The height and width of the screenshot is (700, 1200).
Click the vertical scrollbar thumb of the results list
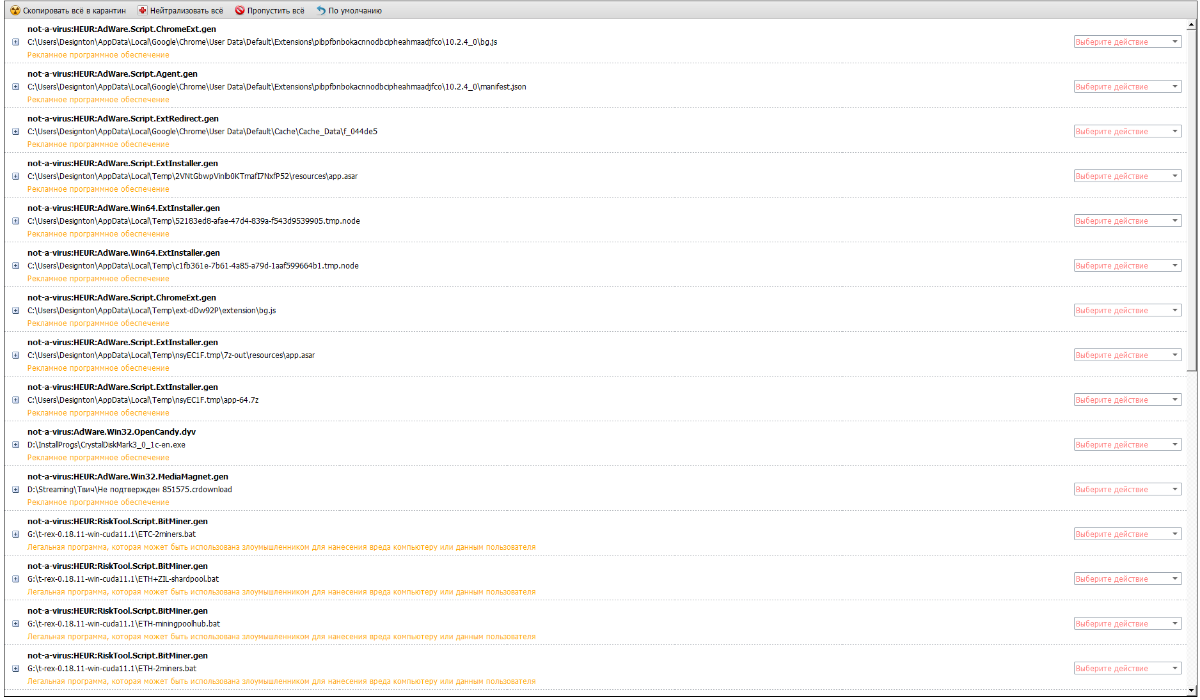(1192, 200)
